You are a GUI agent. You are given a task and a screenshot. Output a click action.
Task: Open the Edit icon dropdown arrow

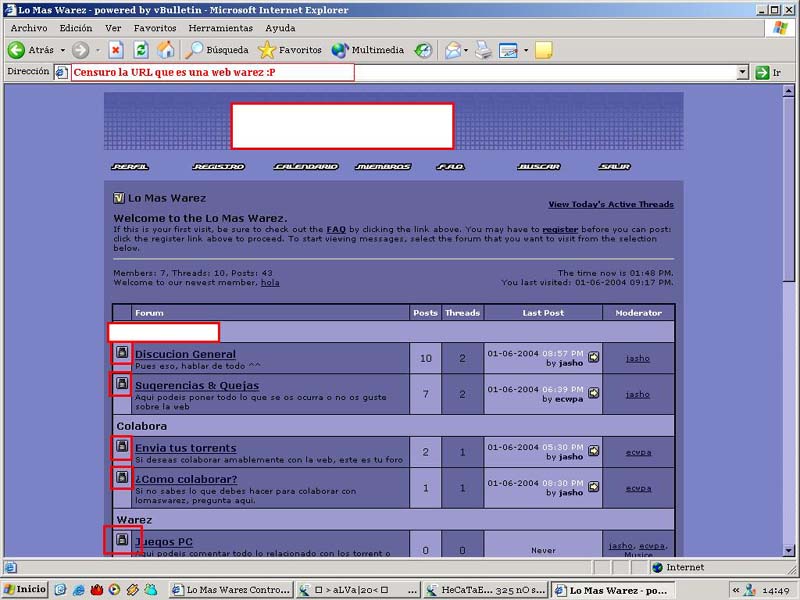click(526, 50)
